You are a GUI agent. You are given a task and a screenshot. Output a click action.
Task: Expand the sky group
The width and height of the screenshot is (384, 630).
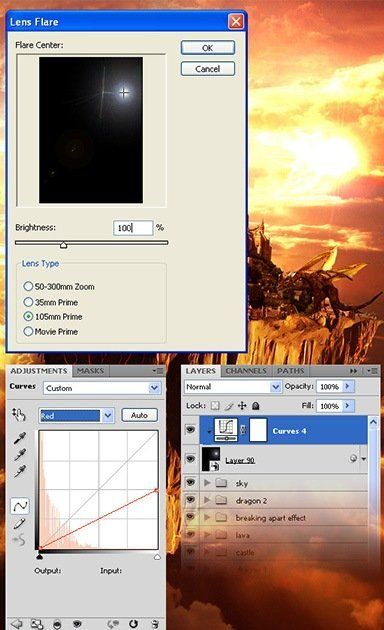point(207,483)
